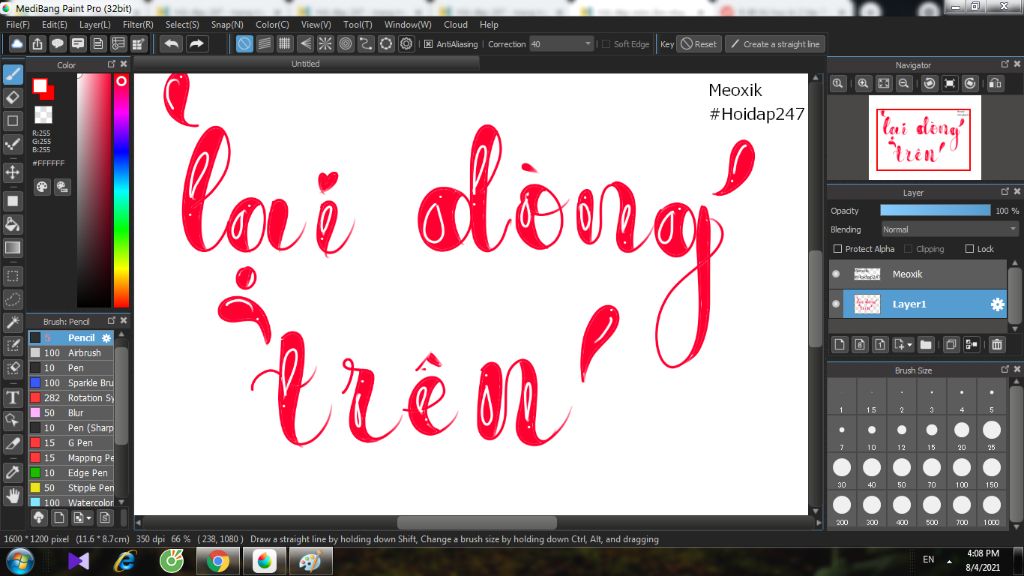Select the Gradient tool
The width and height of the screenshot is (1024, 576).
(x=12, y=248)
